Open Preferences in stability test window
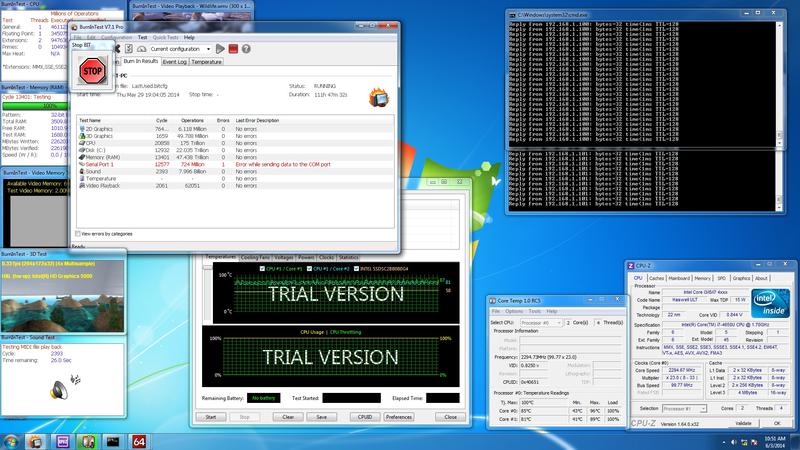Image resolution: width=800 pixels, height=450 pixels. tap(399, 417)
